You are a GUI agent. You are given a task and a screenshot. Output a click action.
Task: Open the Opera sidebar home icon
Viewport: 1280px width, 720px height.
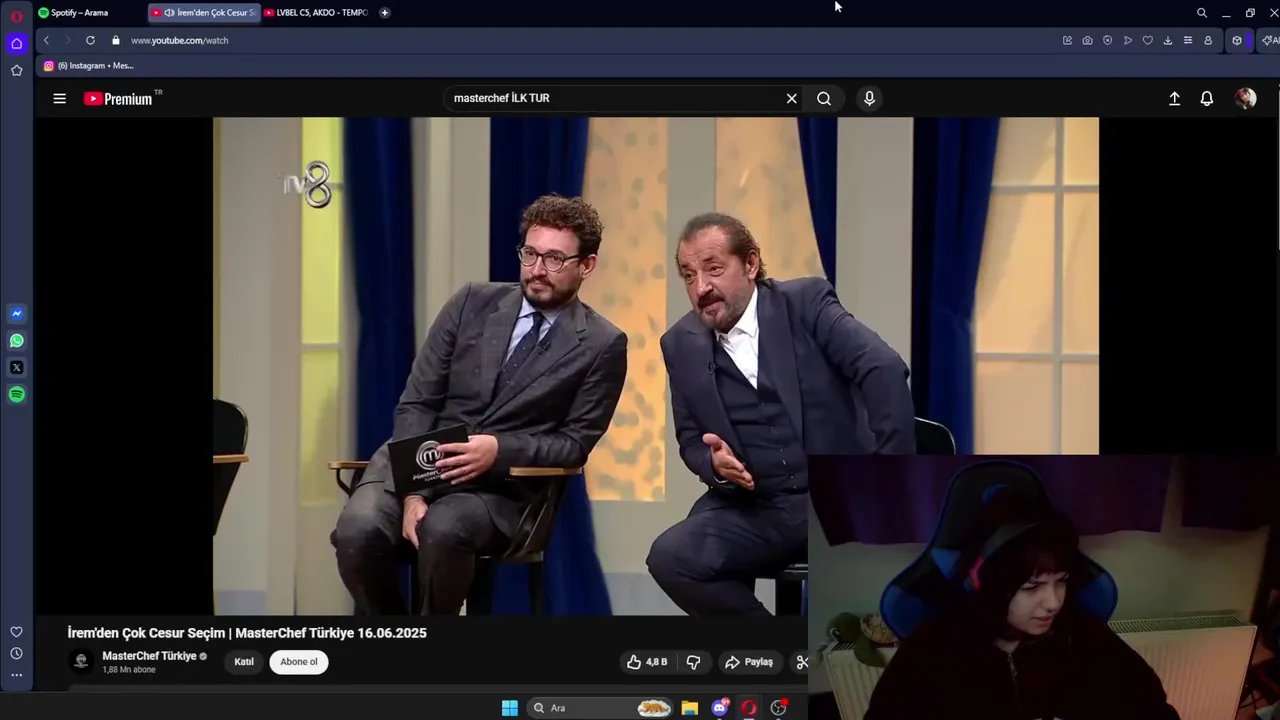16,44
